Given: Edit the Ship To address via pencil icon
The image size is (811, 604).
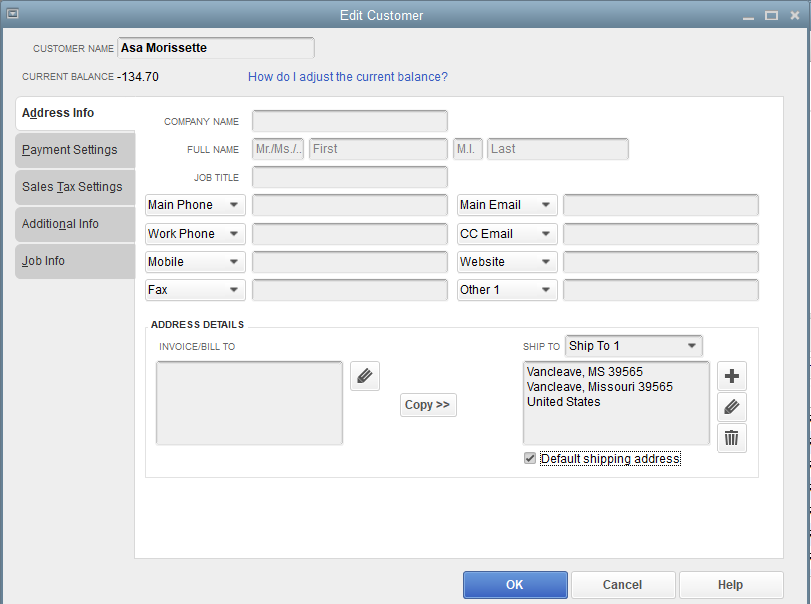Looking at the screenshot, I should (731, 407).
